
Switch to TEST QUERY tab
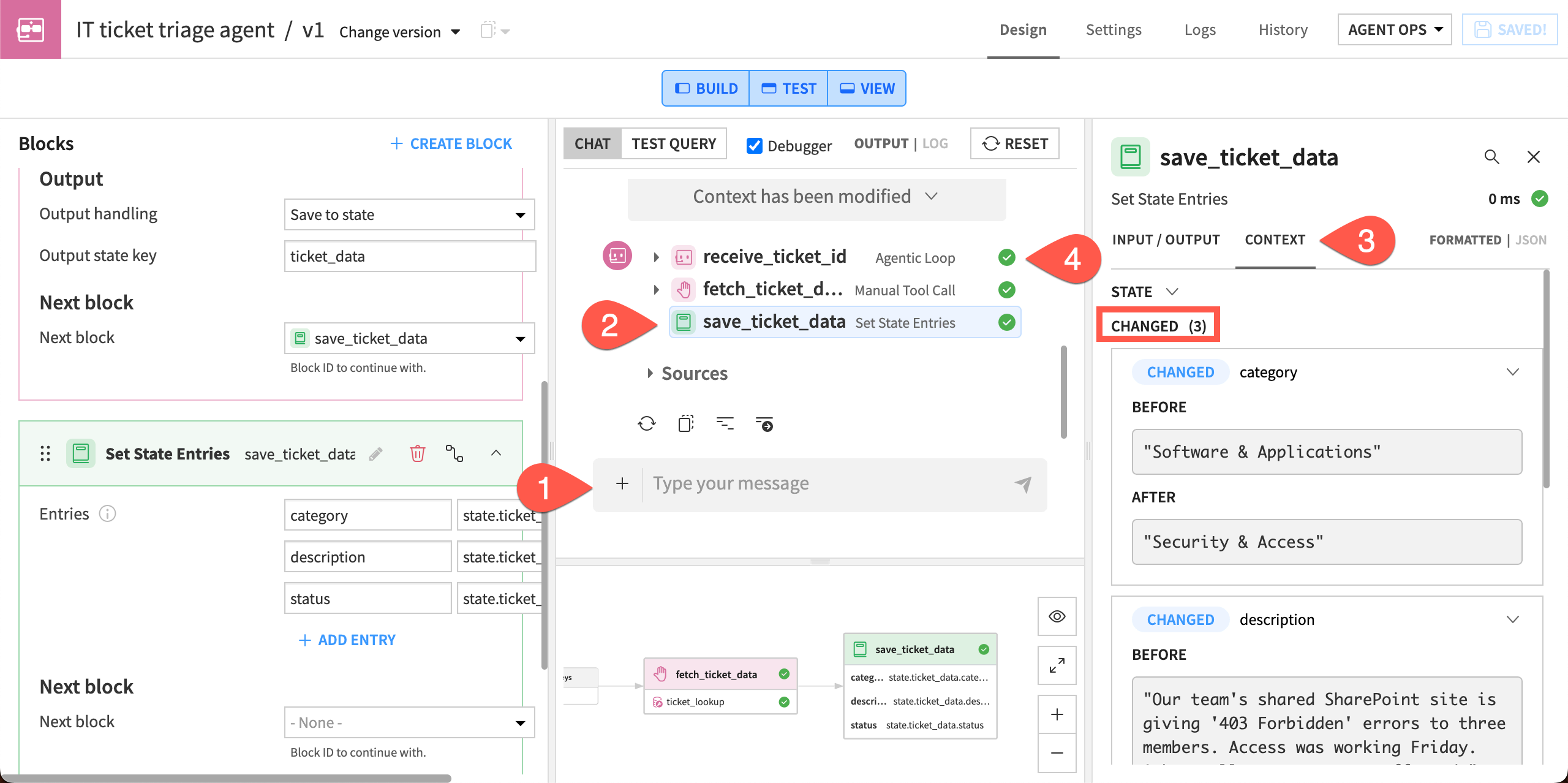tap(674, 143)
